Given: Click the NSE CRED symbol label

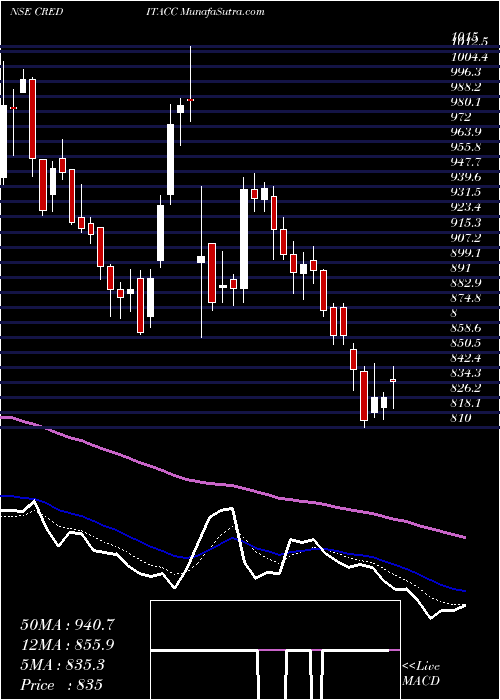Looking at the screenshot, I should coord(36,12).
